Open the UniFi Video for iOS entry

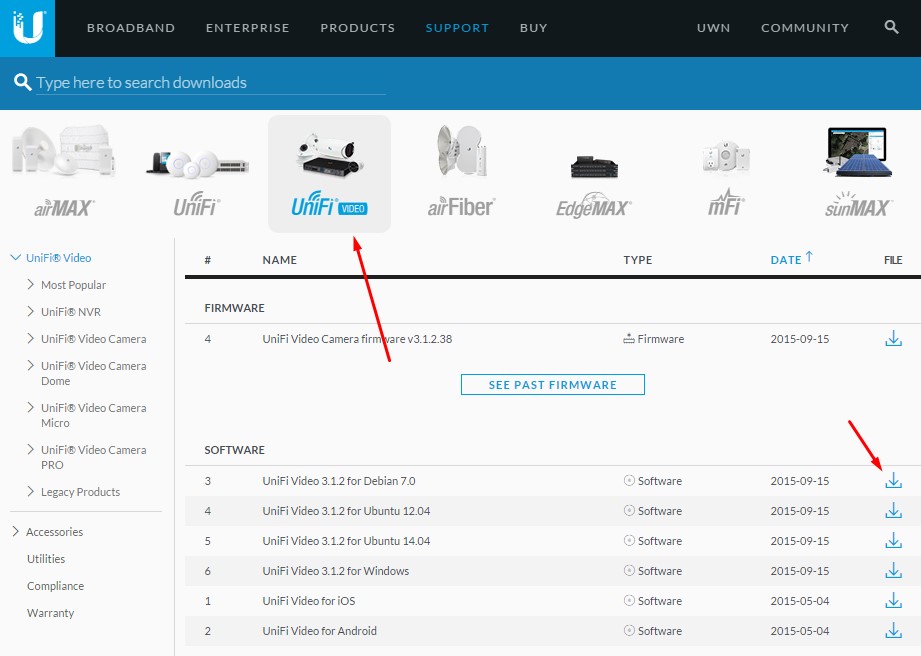308,601
